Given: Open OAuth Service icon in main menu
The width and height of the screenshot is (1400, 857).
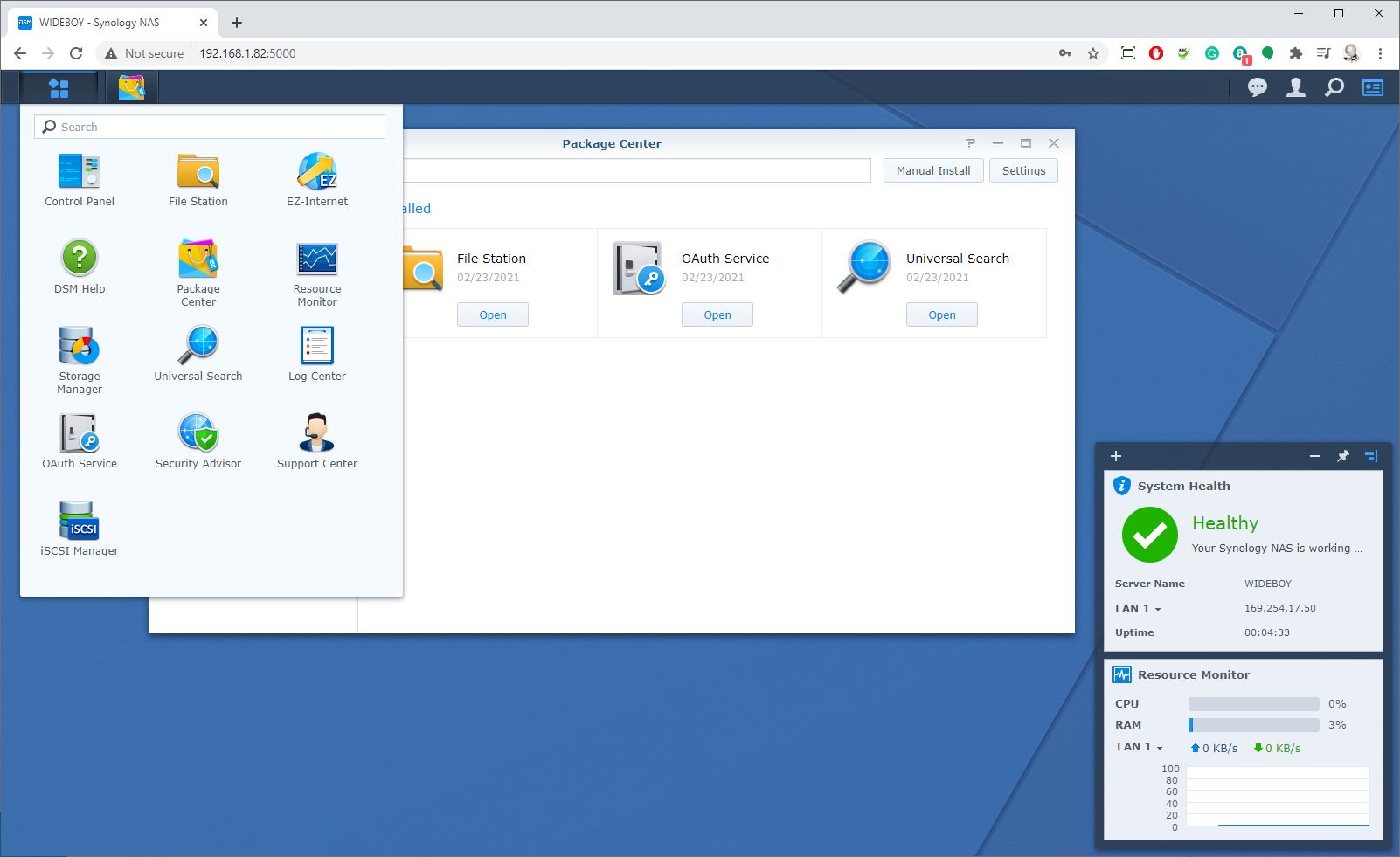Looking at the screenshot, I should [80, 442].
